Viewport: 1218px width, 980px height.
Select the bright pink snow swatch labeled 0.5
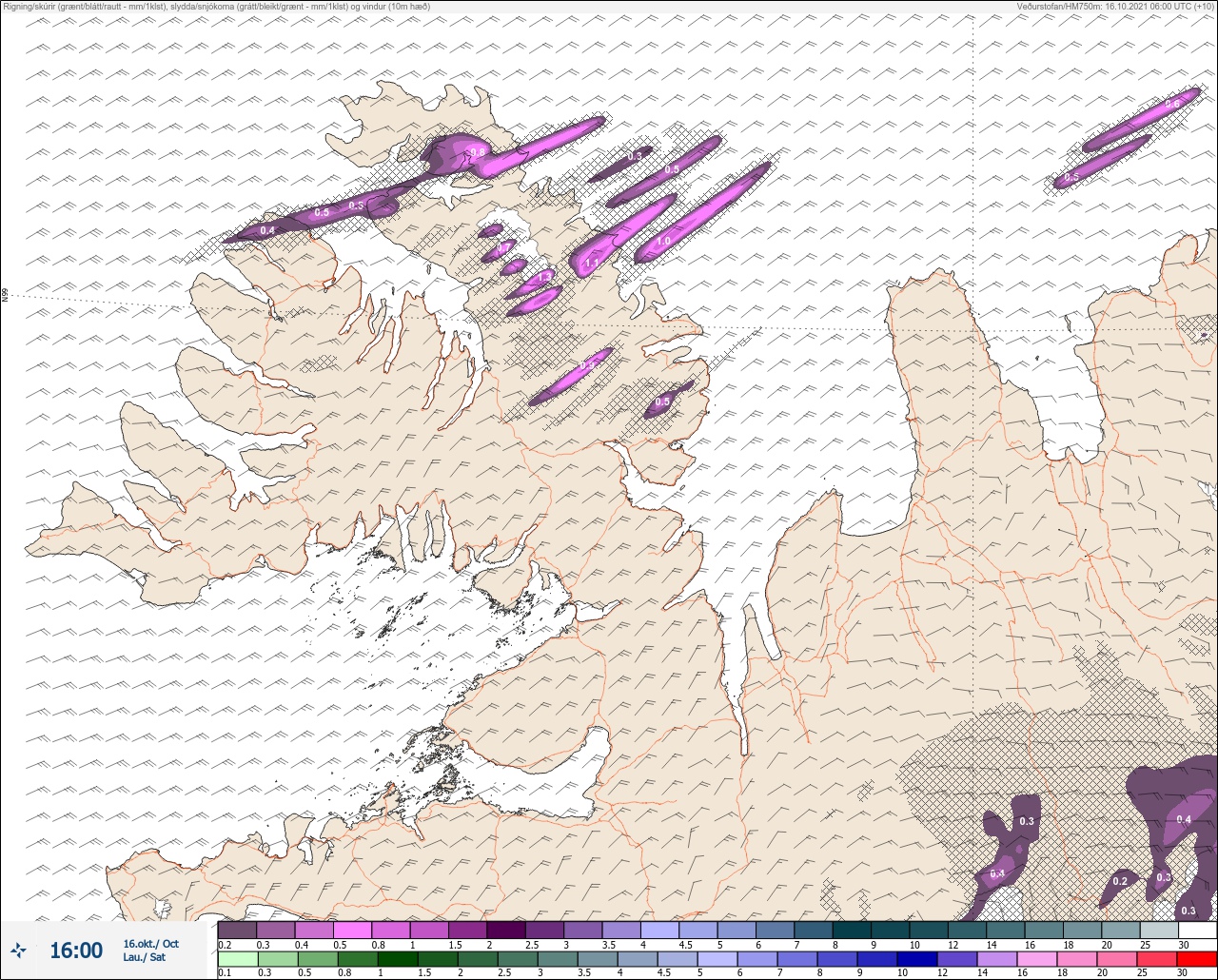(352, 930)
